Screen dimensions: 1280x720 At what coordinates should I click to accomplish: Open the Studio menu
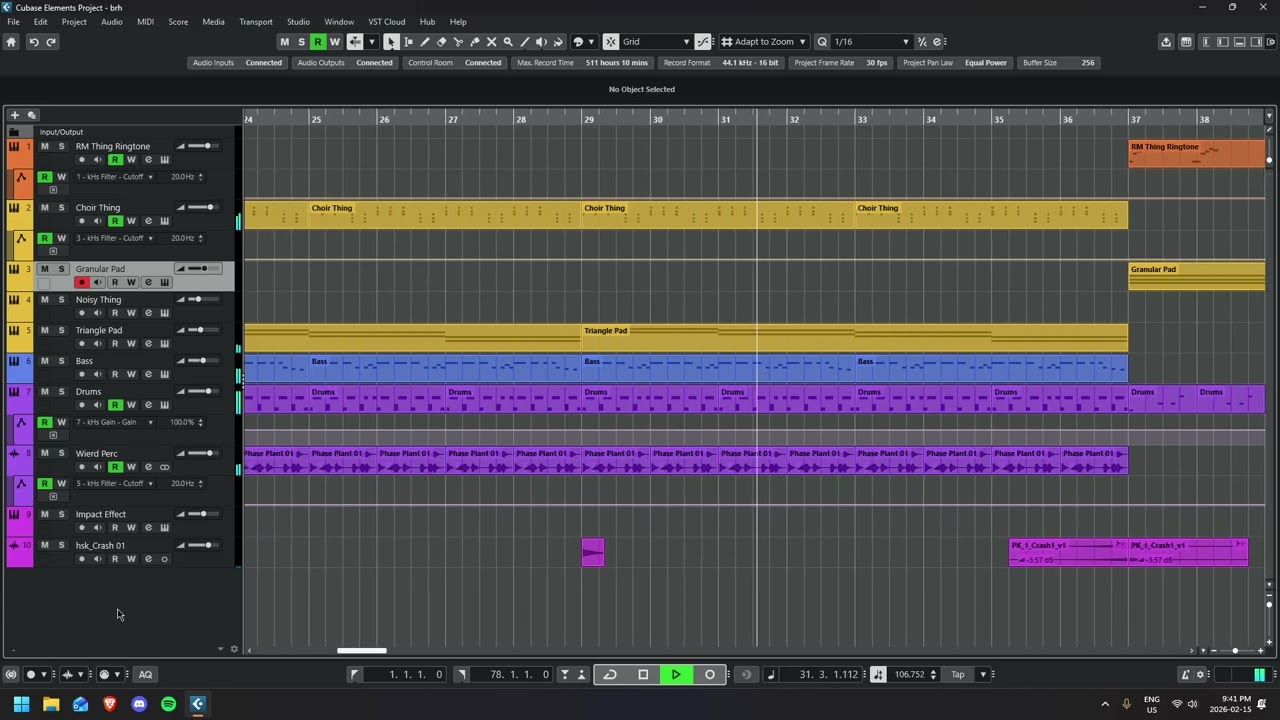[x=298, y=22]
